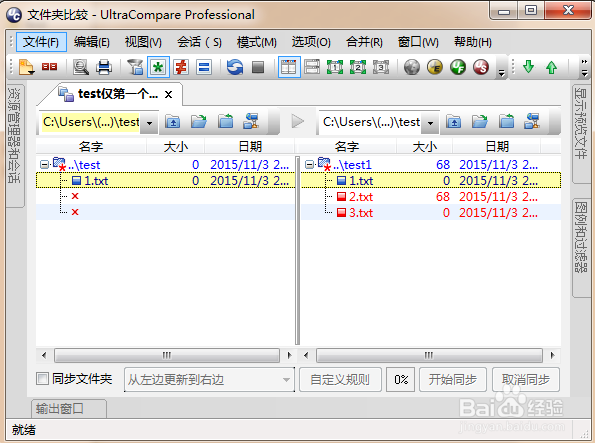Select 3.txt in right pane
Screen dimensions: 595x443
[x=361, y=213]
